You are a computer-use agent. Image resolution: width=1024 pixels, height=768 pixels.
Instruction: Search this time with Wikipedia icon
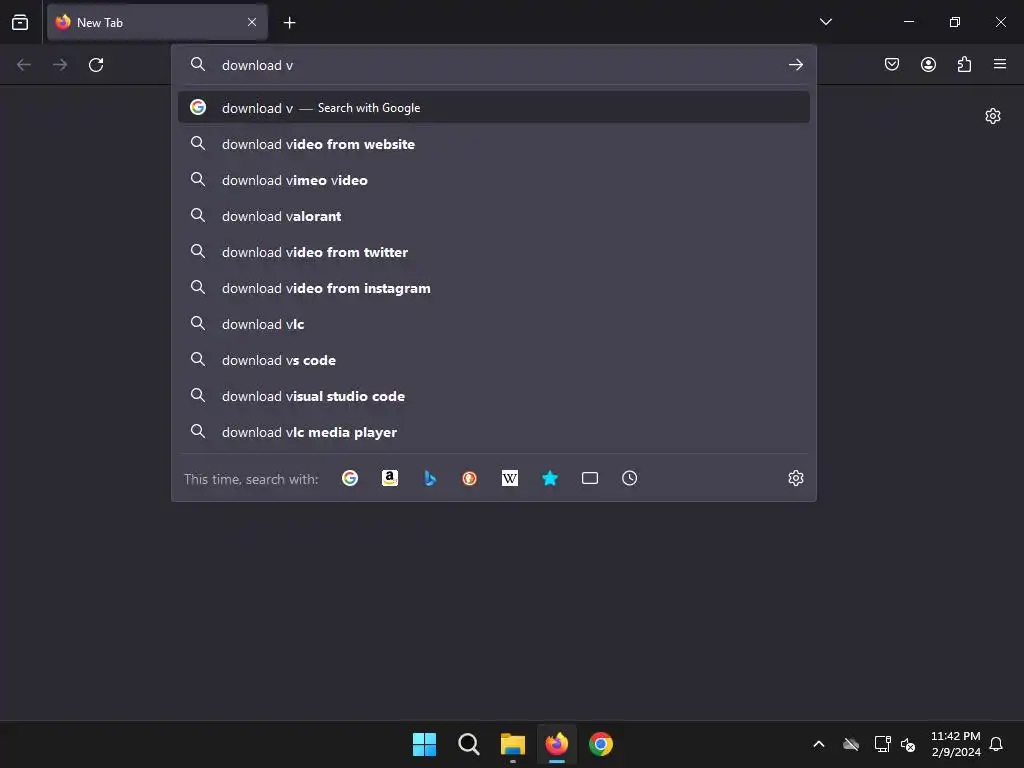tap(510, 478)
